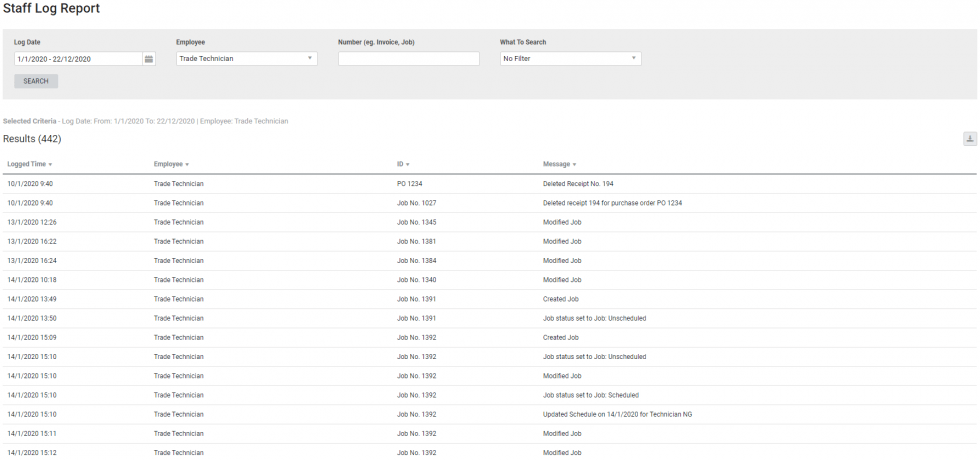
Task: Sort by the ID column arrow
Action: 408,164
